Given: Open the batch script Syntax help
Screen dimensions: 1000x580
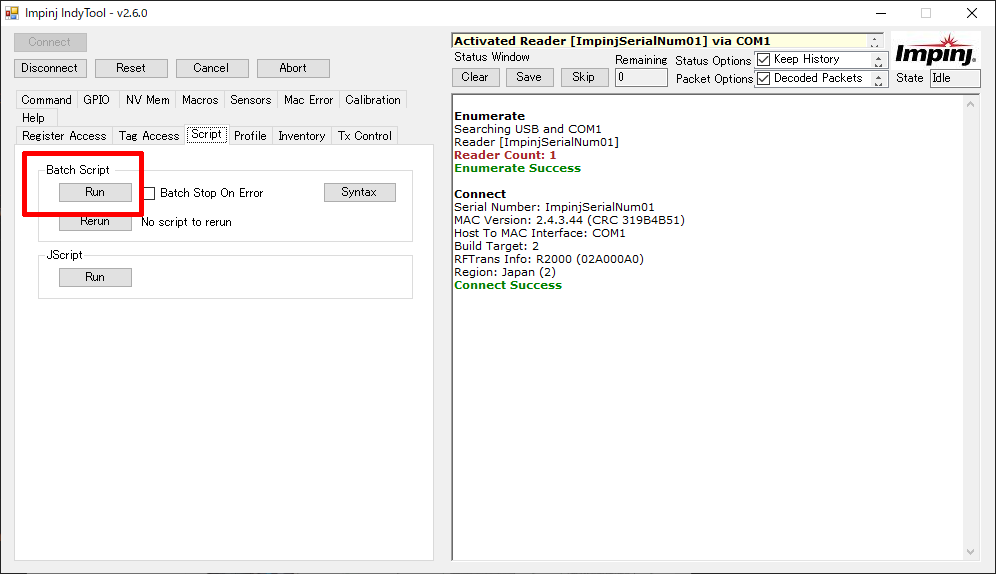Looking at the screenshot, I should pyautogui.click(x=360, y=193).
